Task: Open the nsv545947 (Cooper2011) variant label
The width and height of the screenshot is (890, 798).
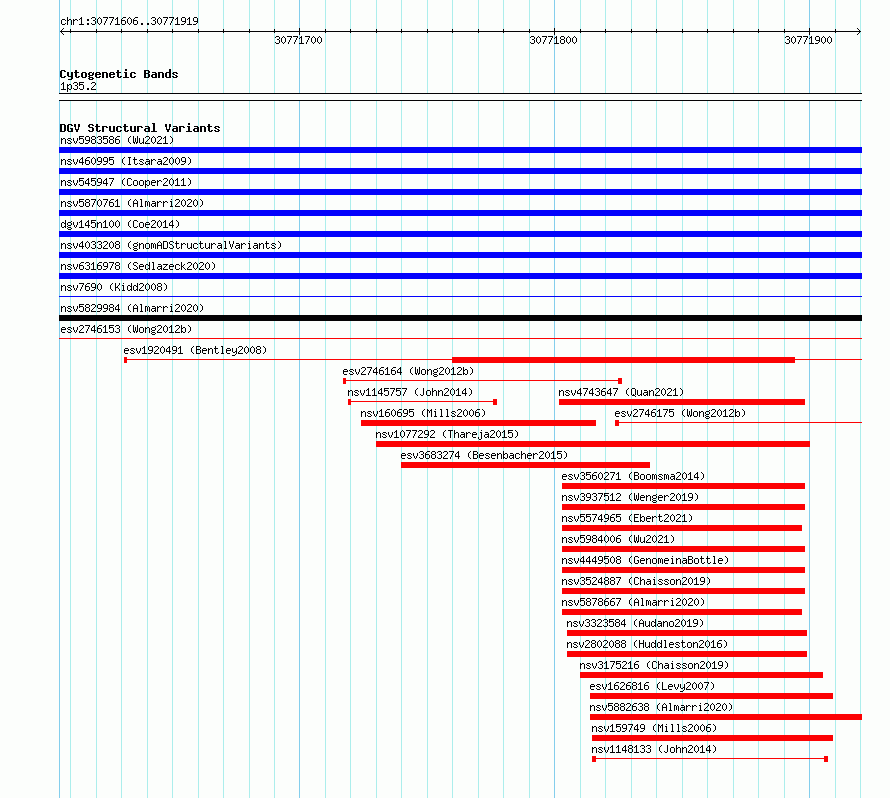Action: [126, 182]
